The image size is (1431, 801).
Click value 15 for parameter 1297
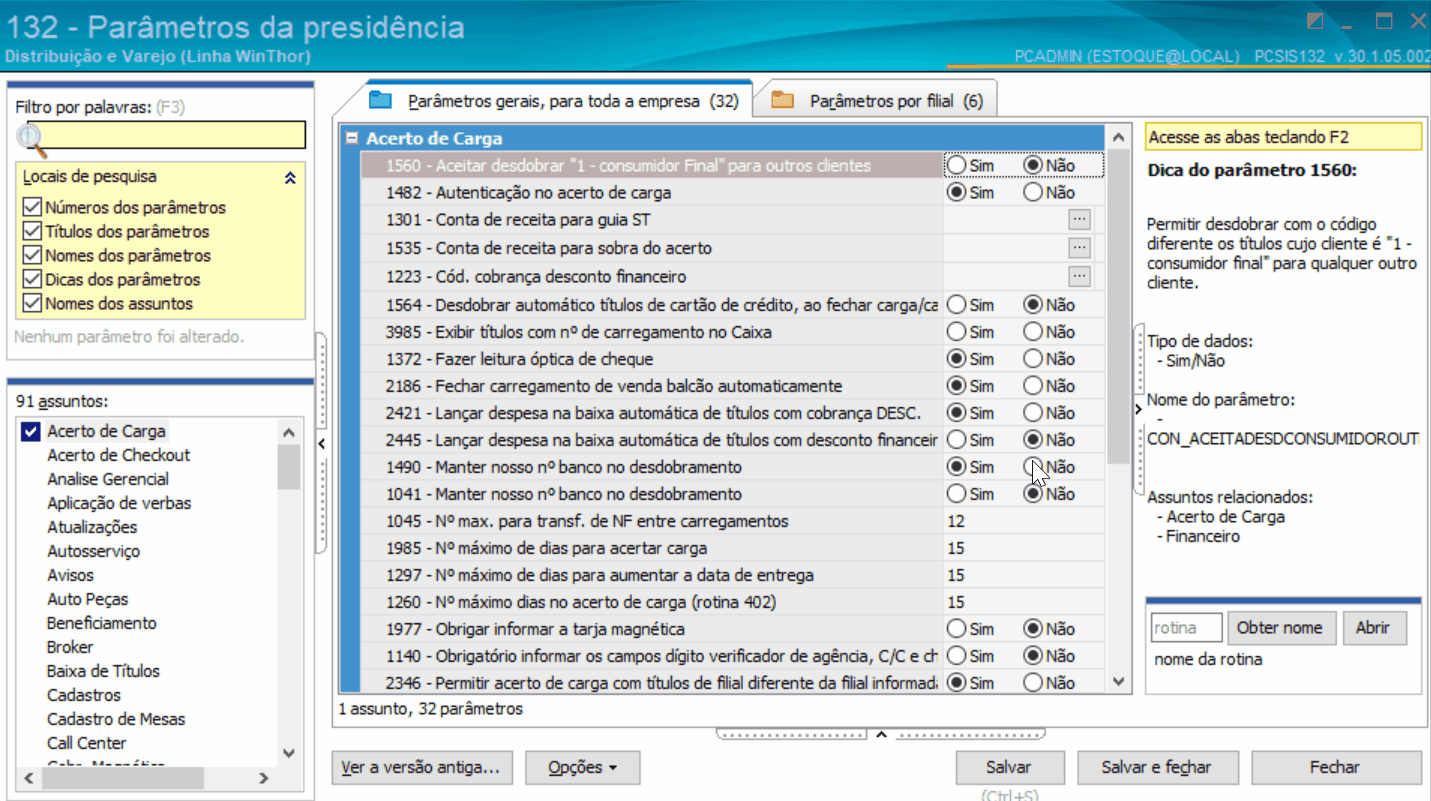[1023, 575]
